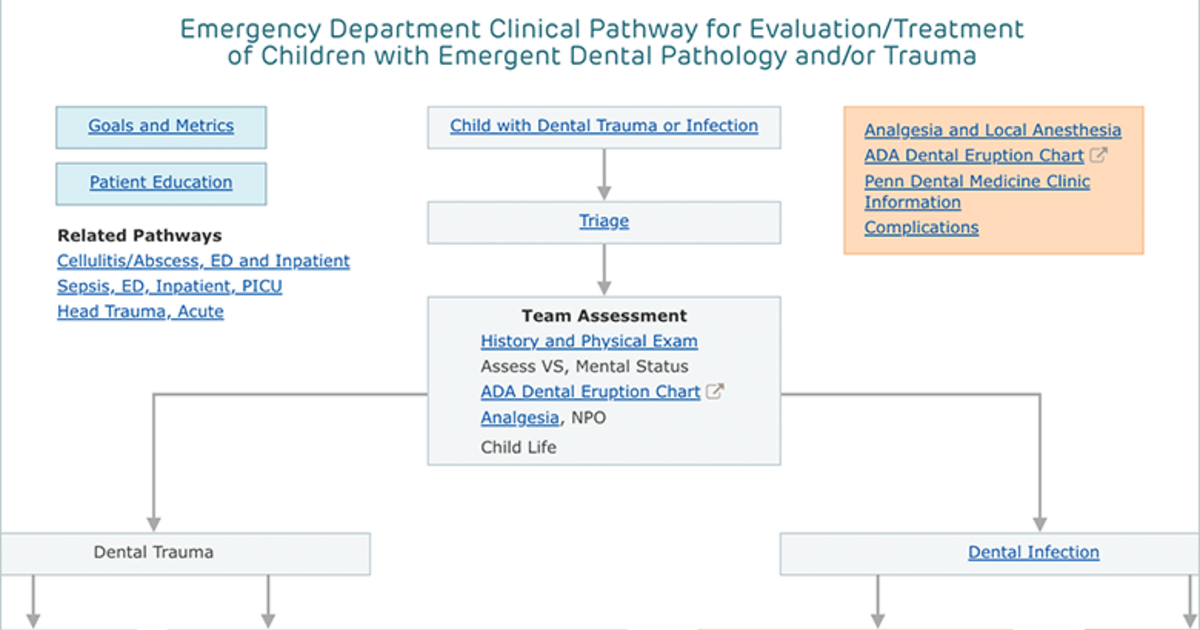
Task: Select the Dental Infection branch link
Action: [x=1033, y=552]
